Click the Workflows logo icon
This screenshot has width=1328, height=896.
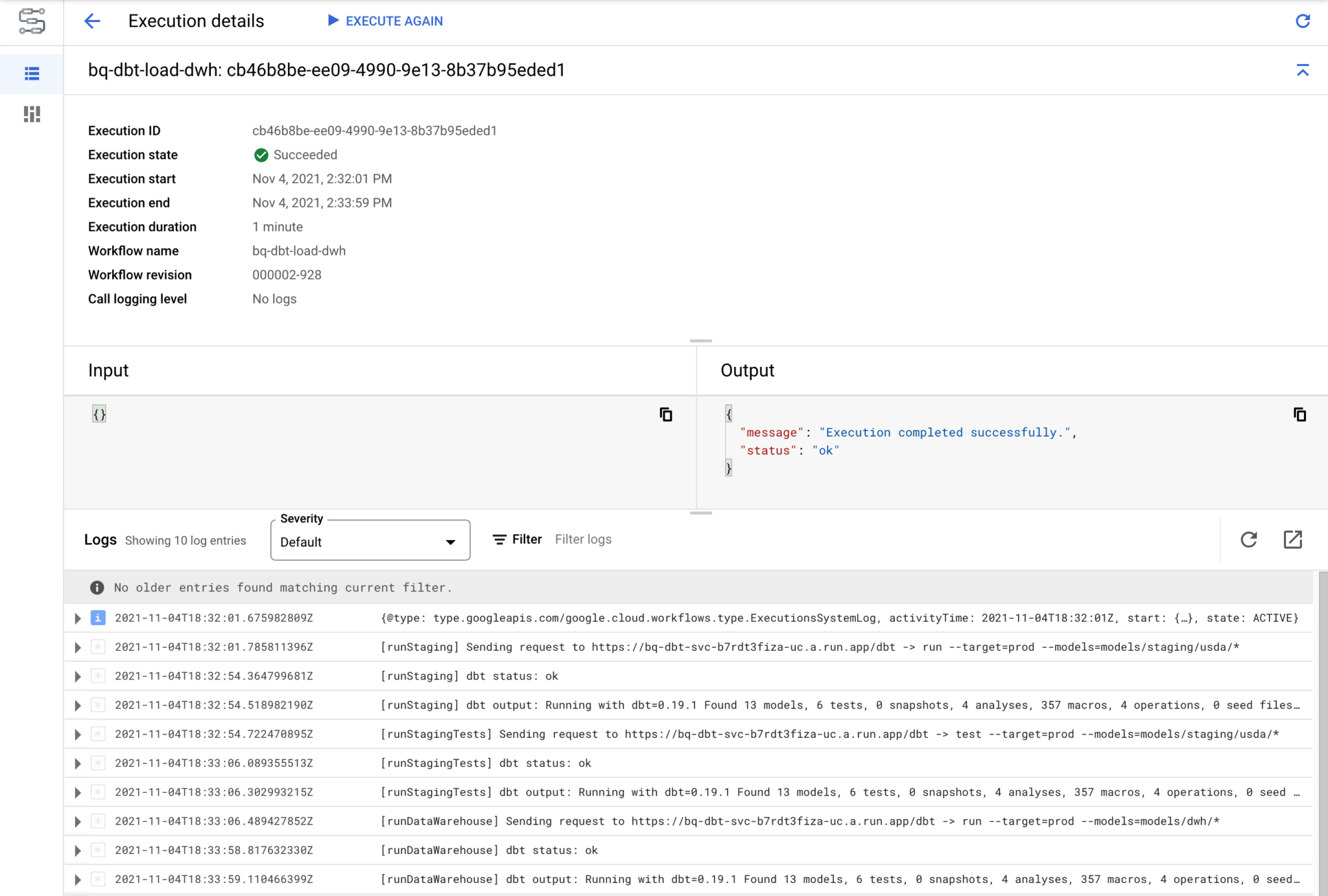pos(30,21)
